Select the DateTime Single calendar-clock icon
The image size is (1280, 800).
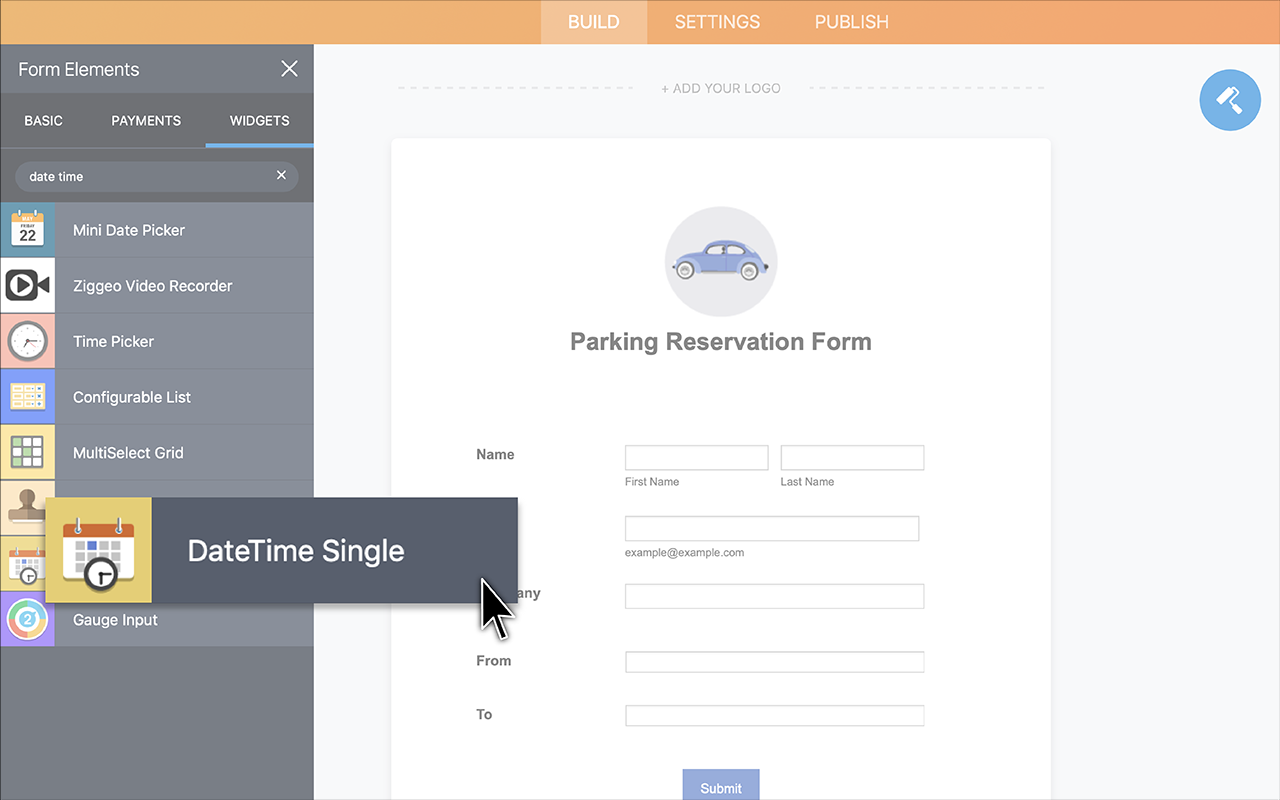[97, 550]
